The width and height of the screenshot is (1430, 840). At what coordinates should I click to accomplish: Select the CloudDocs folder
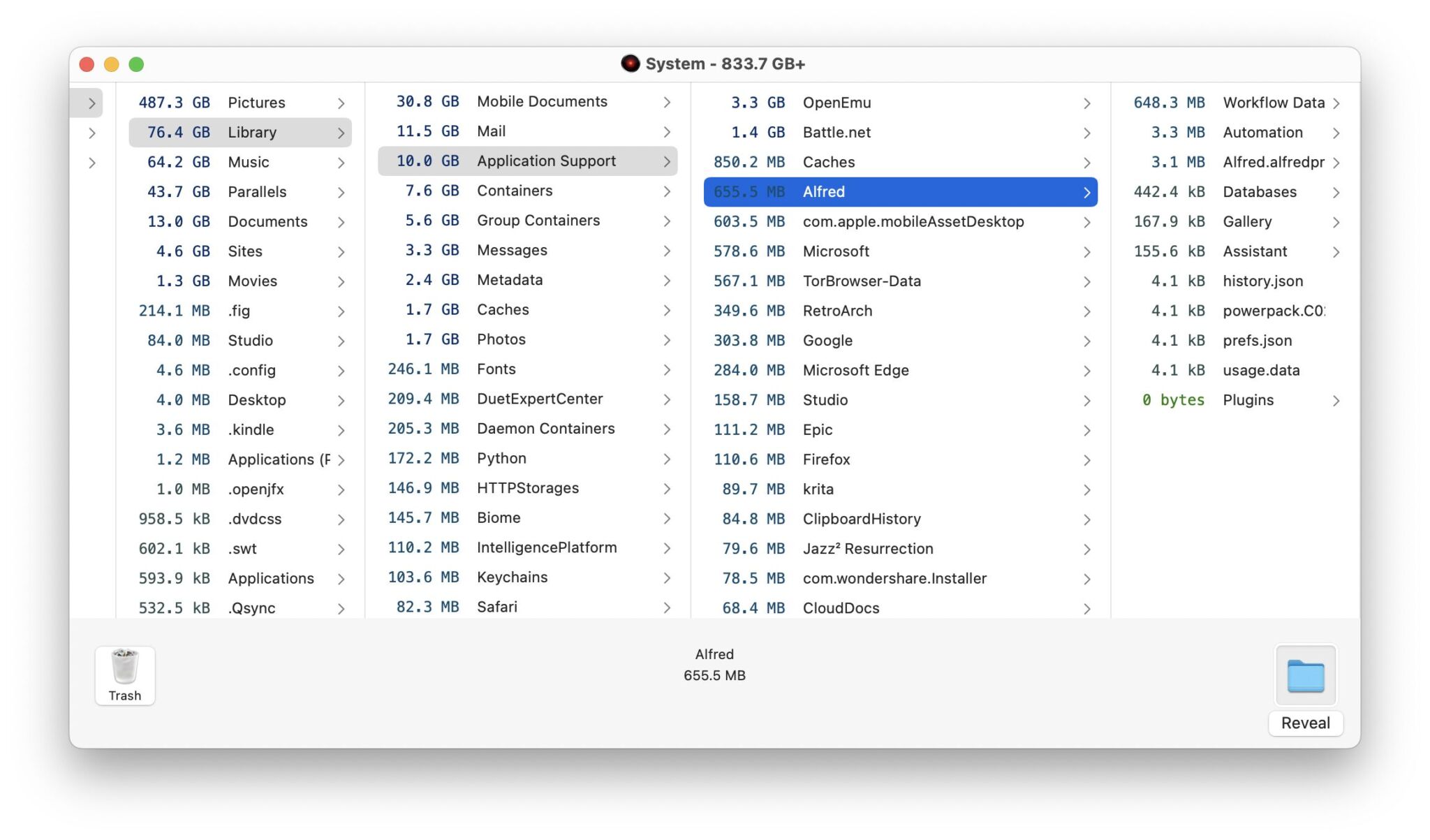coord(900,608)
